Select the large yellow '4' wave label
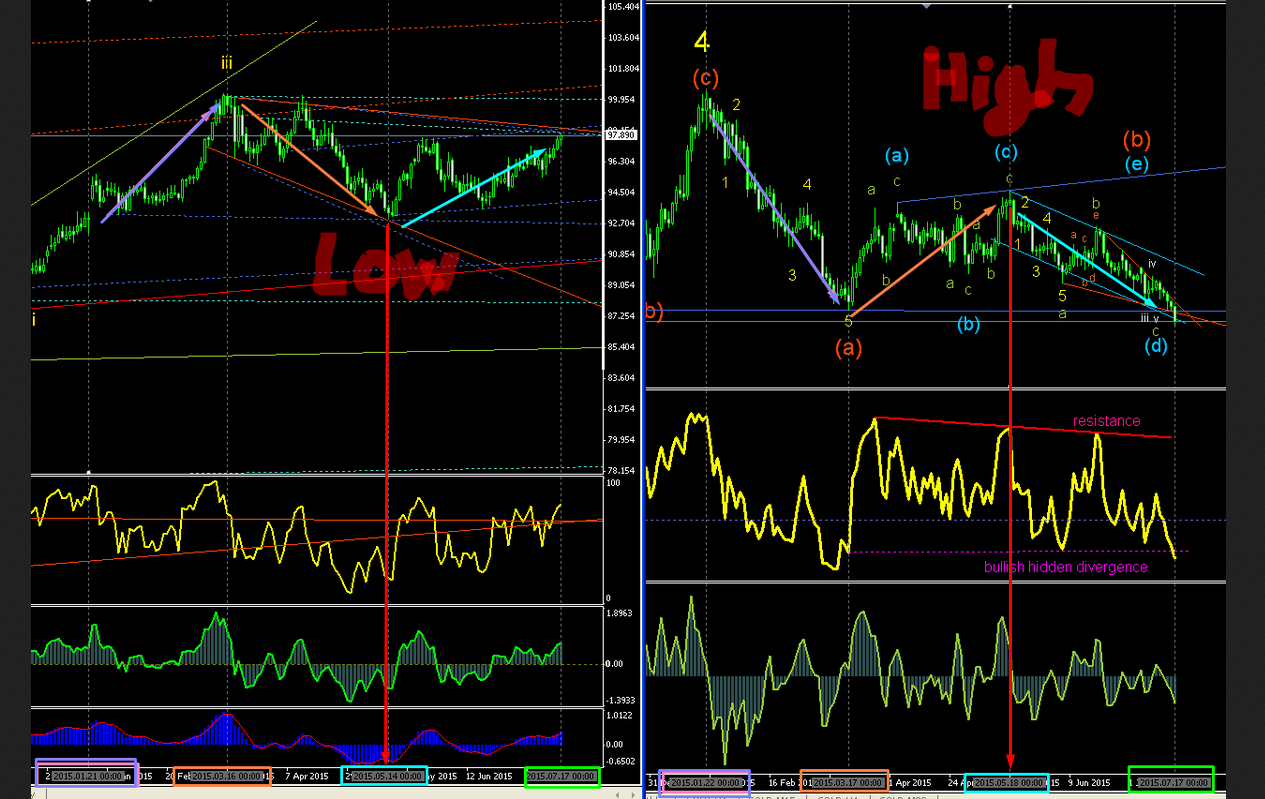The width and height of the screenshot is (1265, 799). [702, 42]
